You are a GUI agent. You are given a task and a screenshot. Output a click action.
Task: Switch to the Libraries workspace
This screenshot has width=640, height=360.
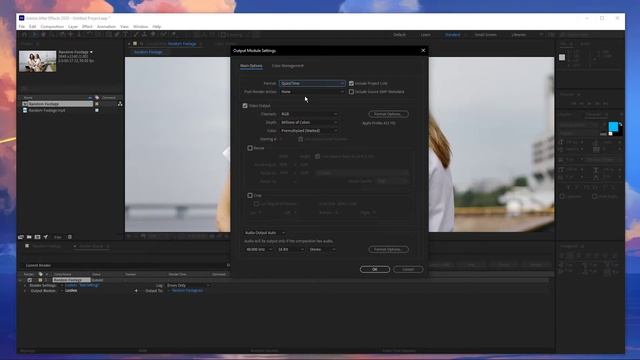[519, 35]
